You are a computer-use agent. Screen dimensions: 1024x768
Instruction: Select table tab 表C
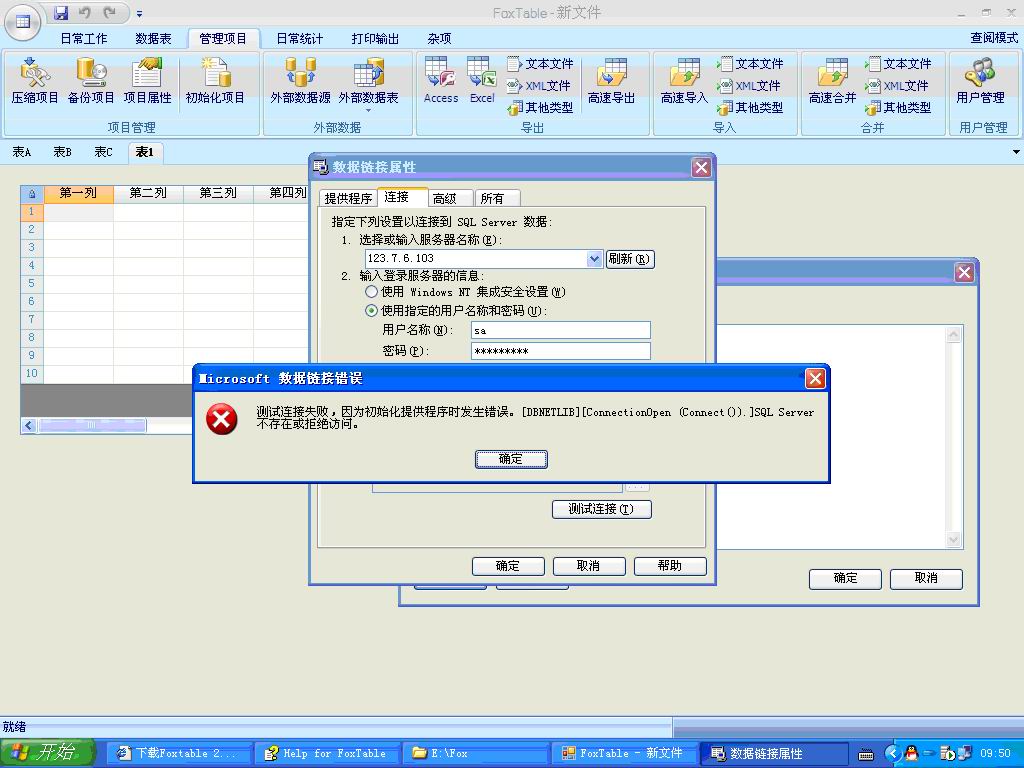pos(103,152)
